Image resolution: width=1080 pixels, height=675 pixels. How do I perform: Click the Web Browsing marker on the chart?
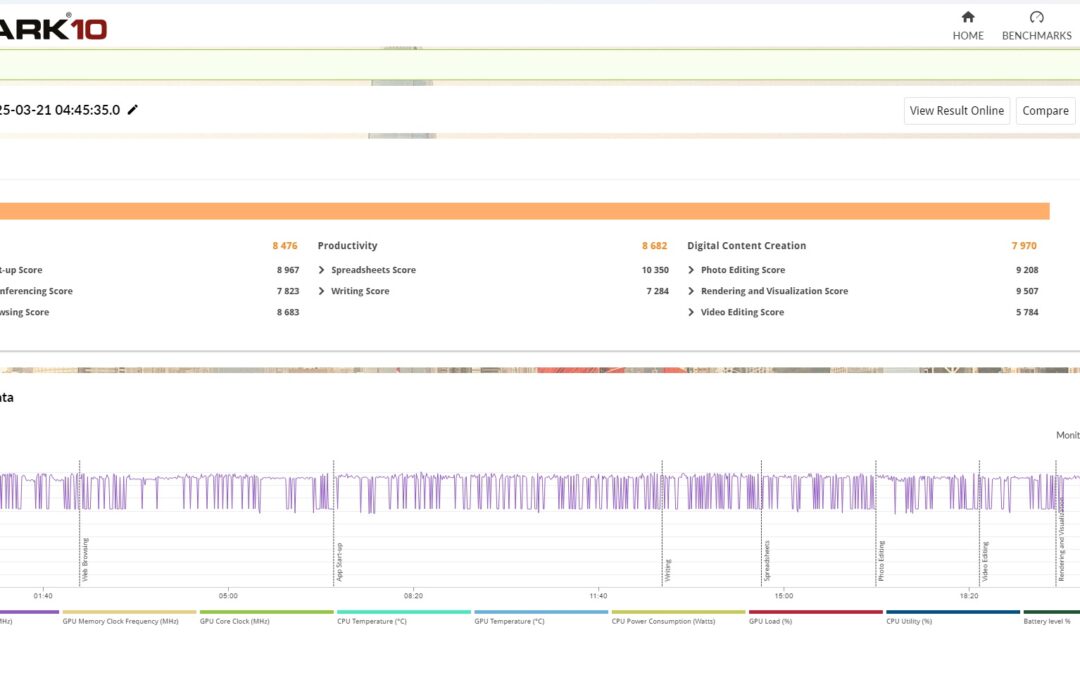click(x=85, y=560)
